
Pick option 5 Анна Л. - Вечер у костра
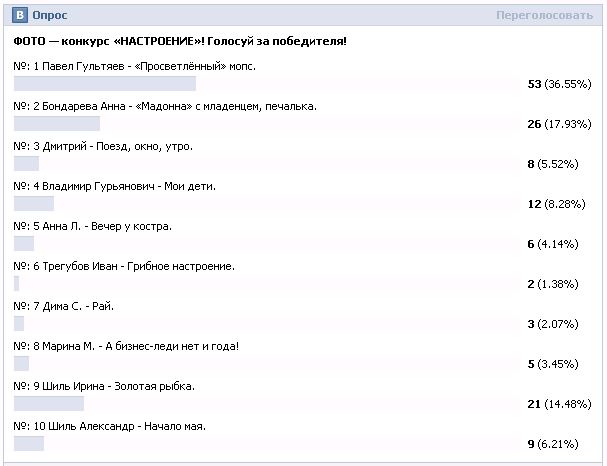point(93,226)
